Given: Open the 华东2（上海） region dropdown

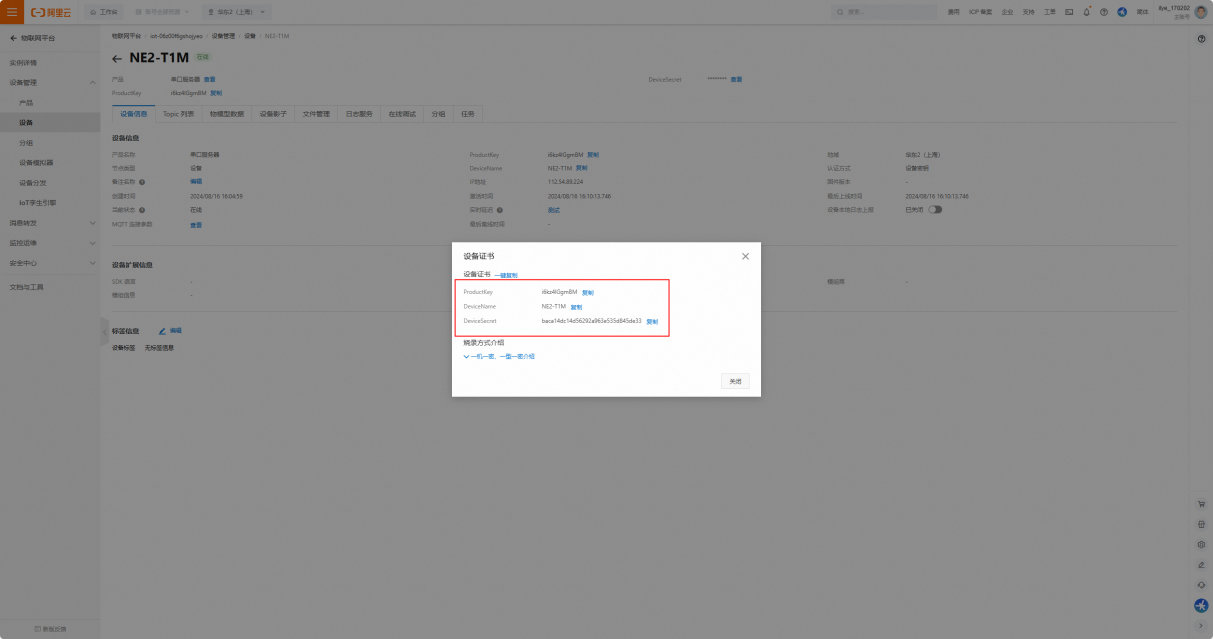Looking at the screenshot, I should click(237, 12).
